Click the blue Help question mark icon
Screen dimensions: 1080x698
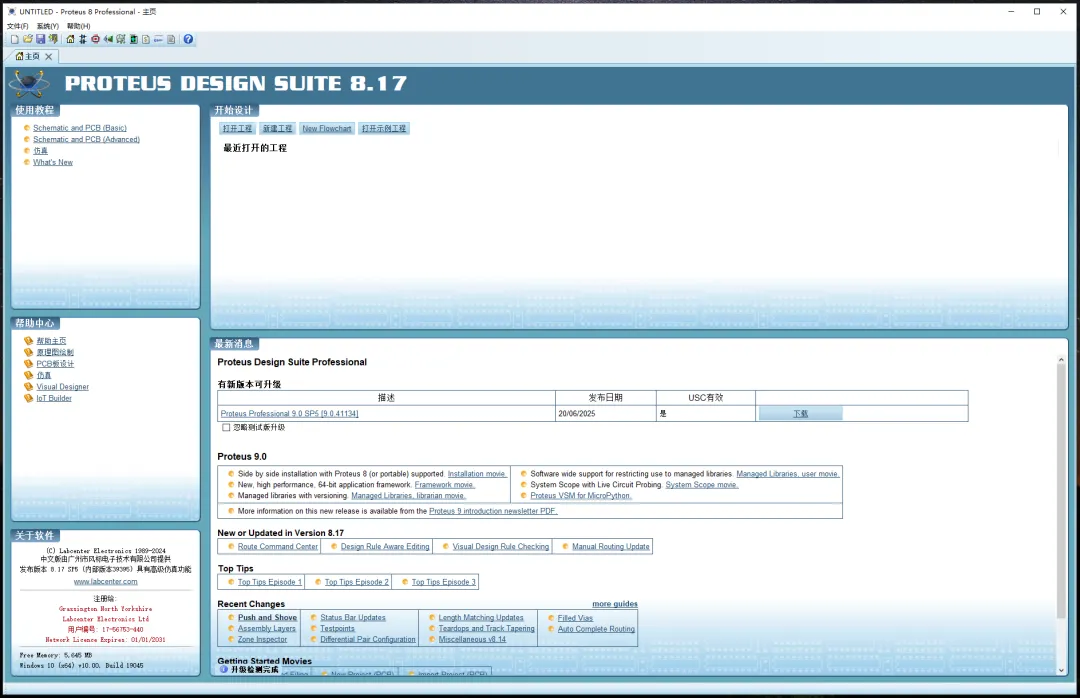pyautogui.click(x=188, y=39)
